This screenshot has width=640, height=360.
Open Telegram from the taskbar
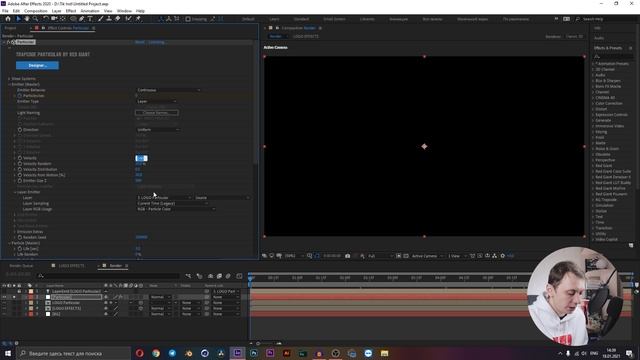tap(172, 353)
